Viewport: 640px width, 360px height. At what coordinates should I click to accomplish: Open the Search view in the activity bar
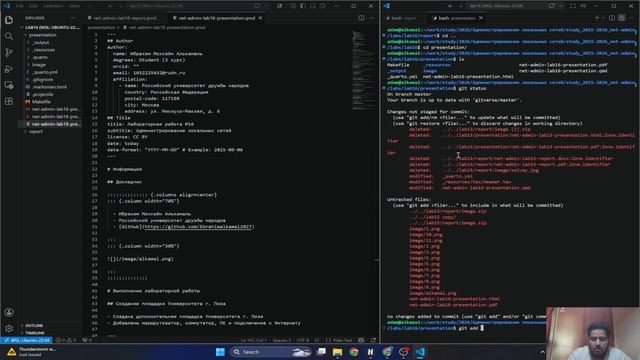point(9,36)
